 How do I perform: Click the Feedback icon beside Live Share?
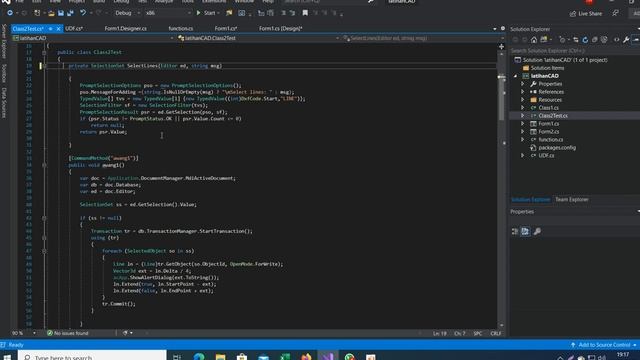pos(615,13)
